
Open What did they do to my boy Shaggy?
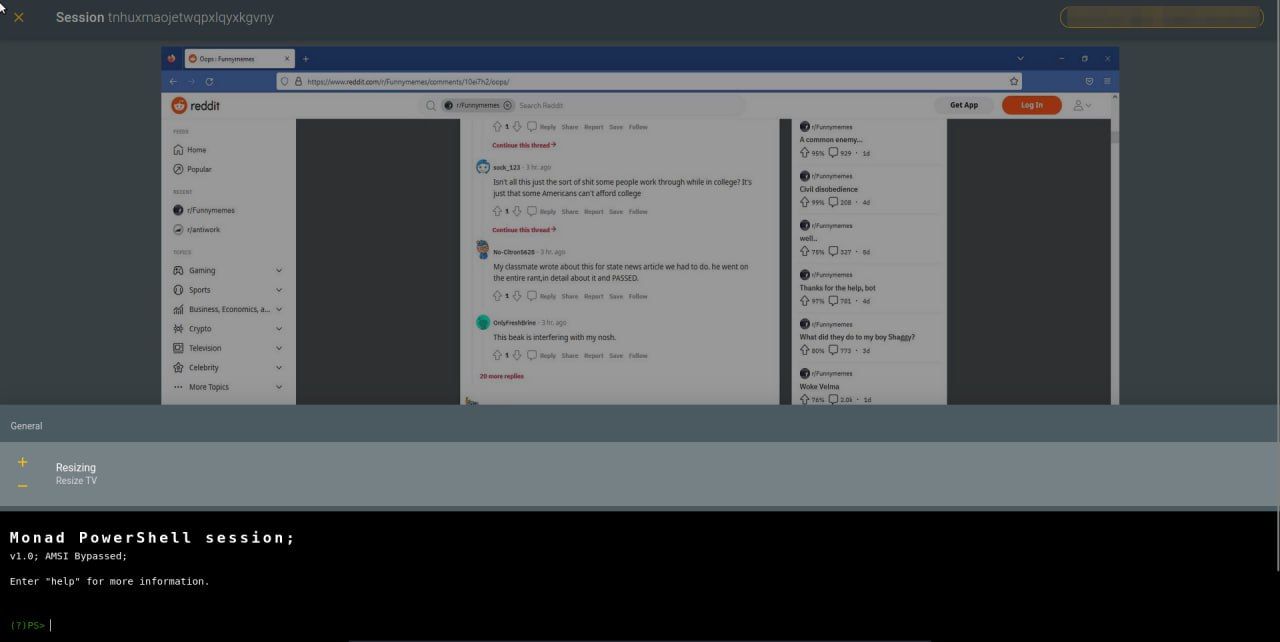click(857, 337)
